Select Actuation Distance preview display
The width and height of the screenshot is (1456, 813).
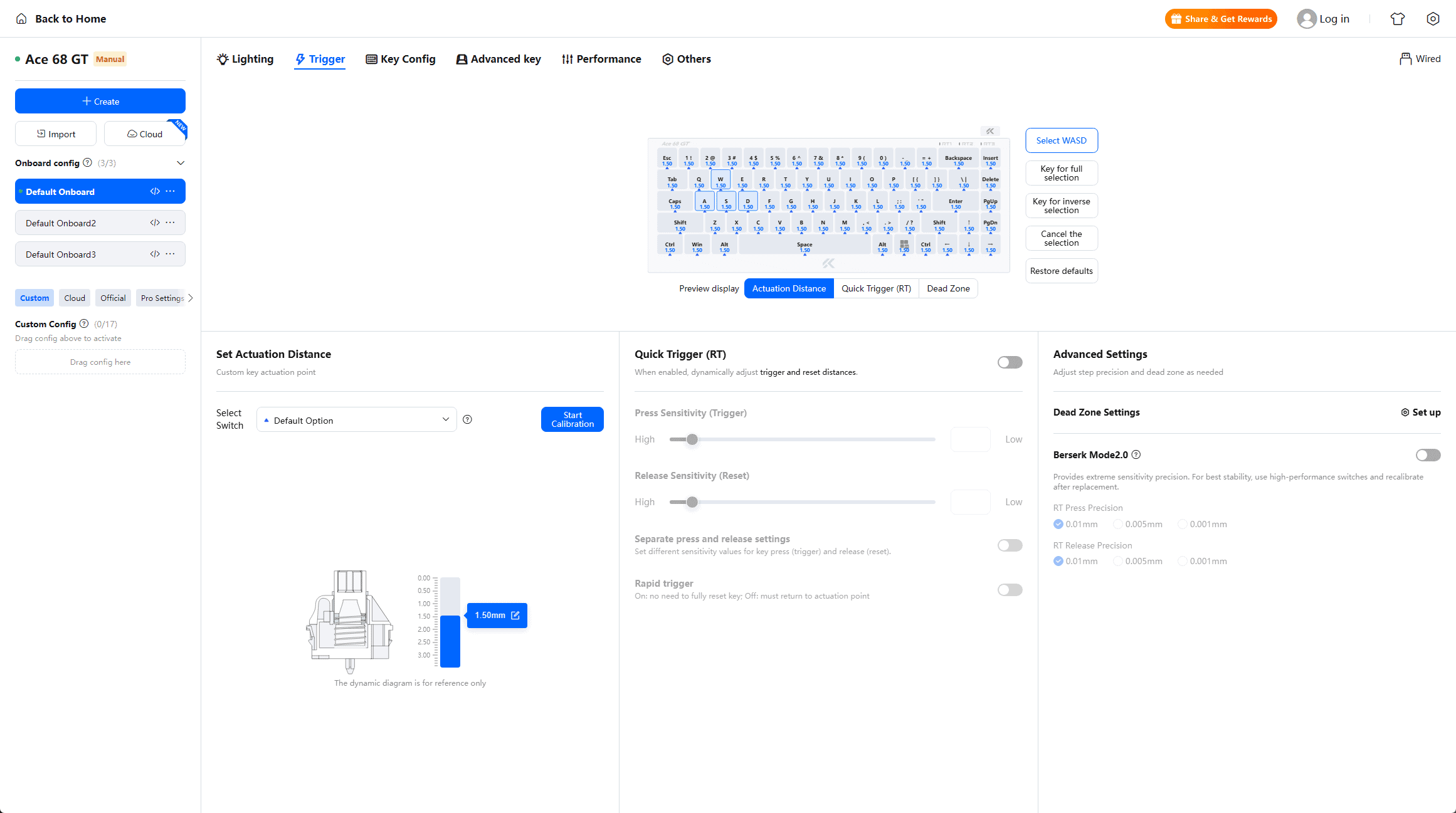point(789,288)
